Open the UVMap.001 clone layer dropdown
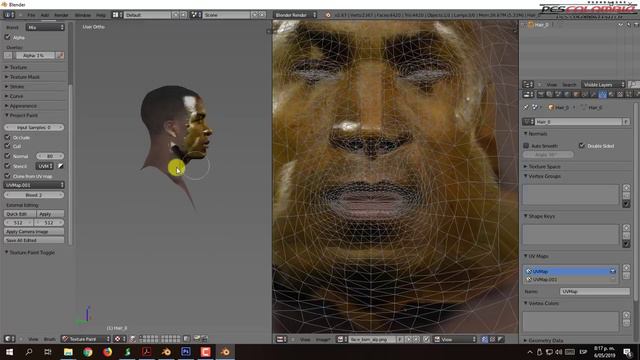Screen dimensions: 640x360 (x=34, y=185)
